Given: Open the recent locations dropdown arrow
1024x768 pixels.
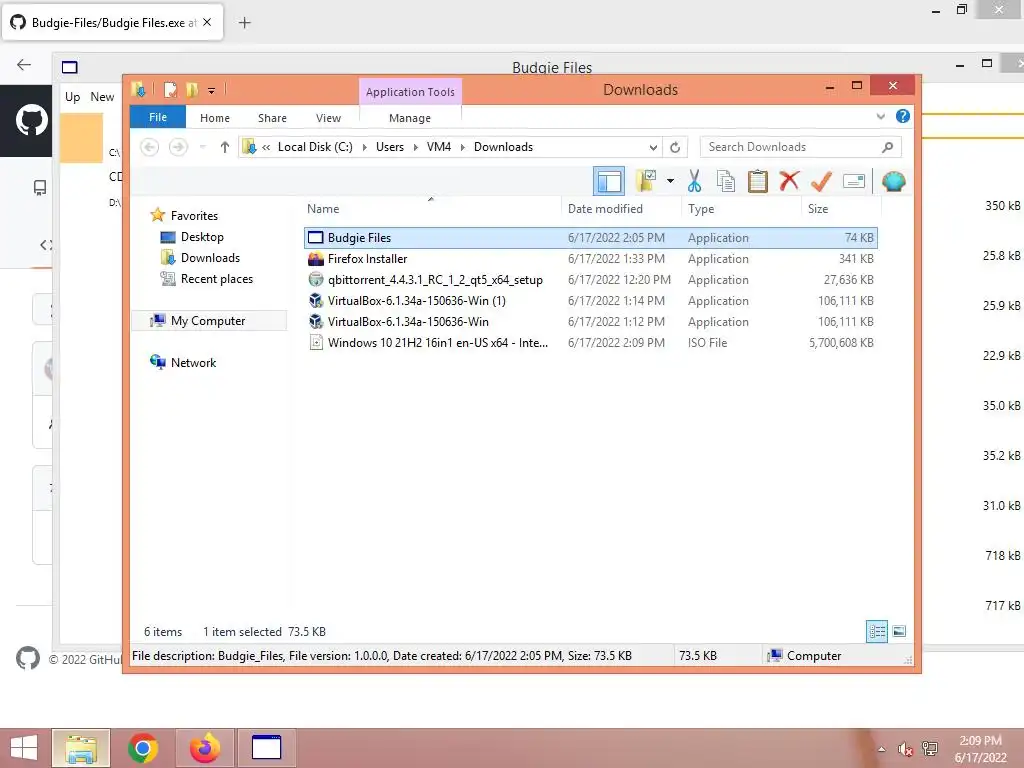Looking at the screenshot, I should 202,147.
